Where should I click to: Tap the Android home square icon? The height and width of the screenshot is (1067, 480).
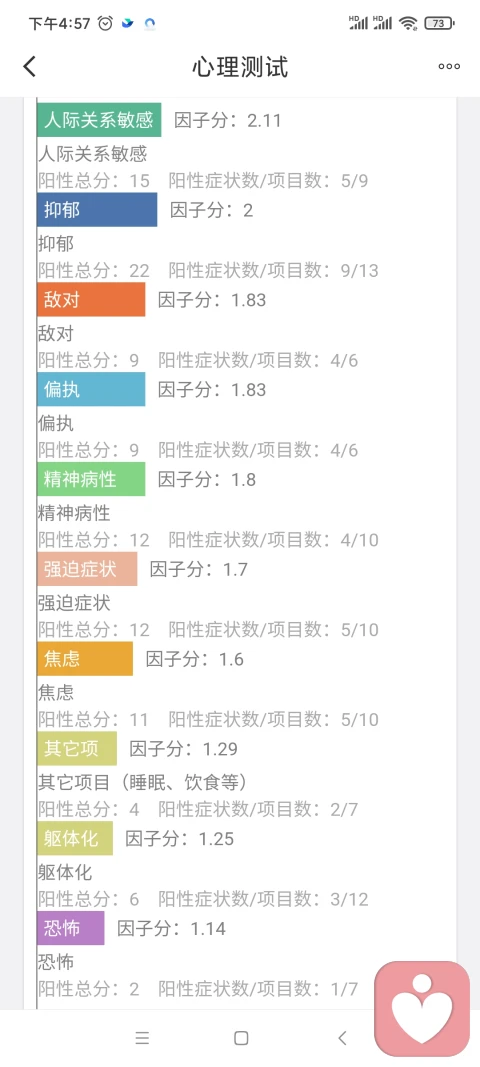pos(241,1038)
